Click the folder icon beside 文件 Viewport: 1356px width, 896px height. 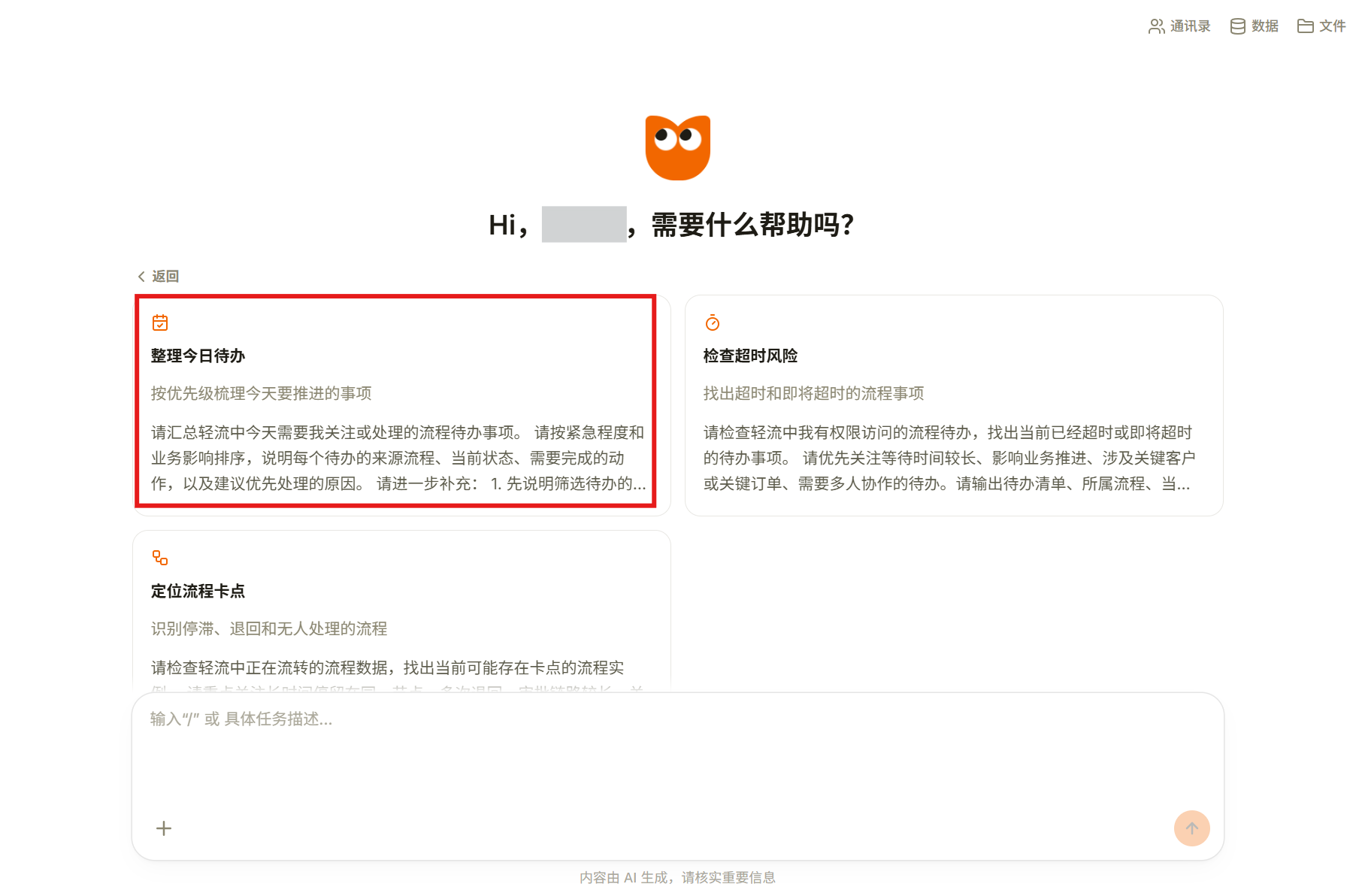(1305, 26)
